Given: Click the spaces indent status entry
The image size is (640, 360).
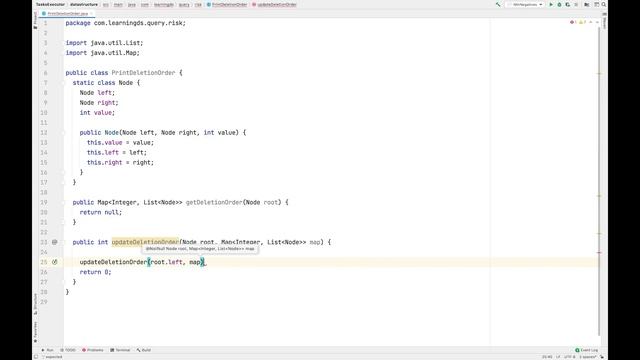Looking at the screenshot, I should pos(588,357).
